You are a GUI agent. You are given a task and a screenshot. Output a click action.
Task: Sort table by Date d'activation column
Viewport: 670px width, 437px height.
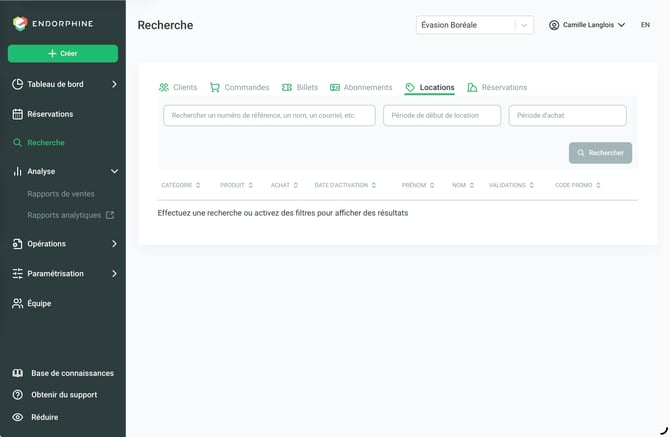345,185
